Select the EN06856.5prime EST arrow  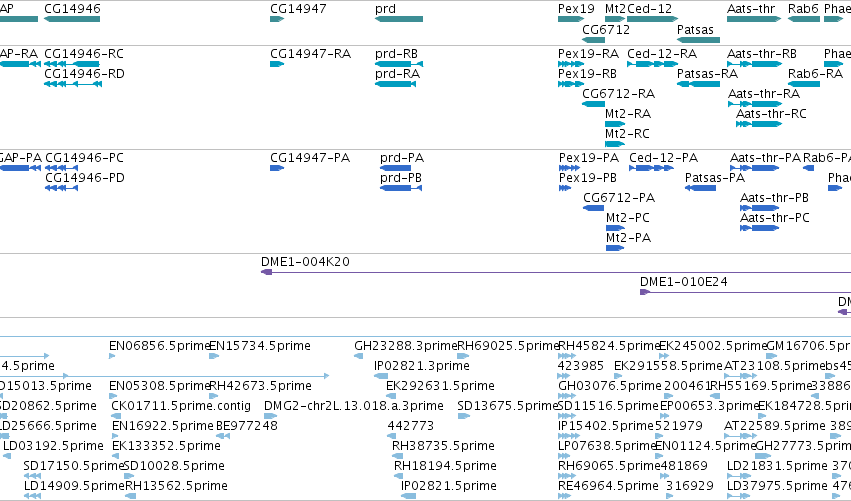[112, 356]
